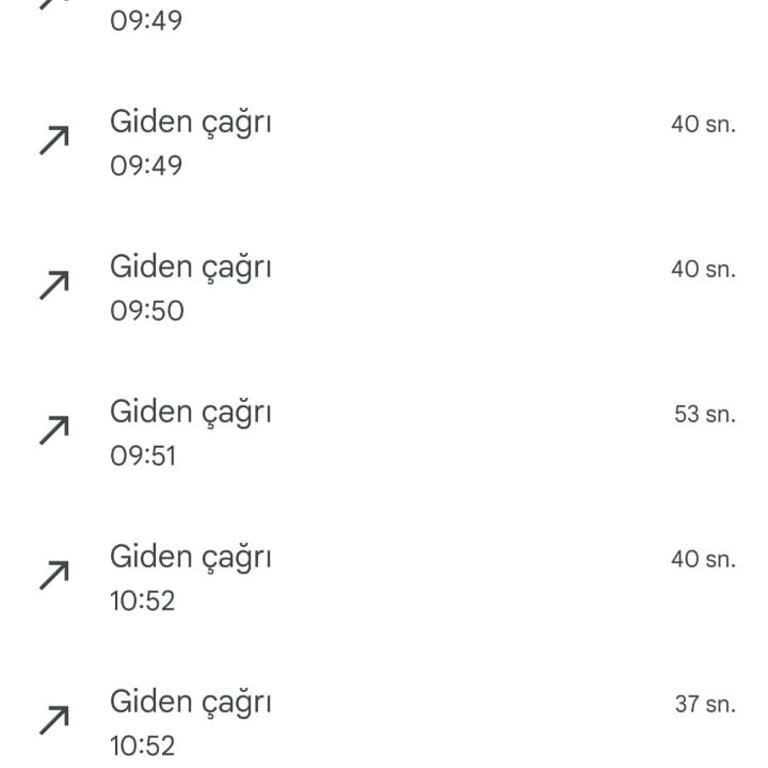Click the outgoing arrow icon of the 09:51 call

[54, 432]
